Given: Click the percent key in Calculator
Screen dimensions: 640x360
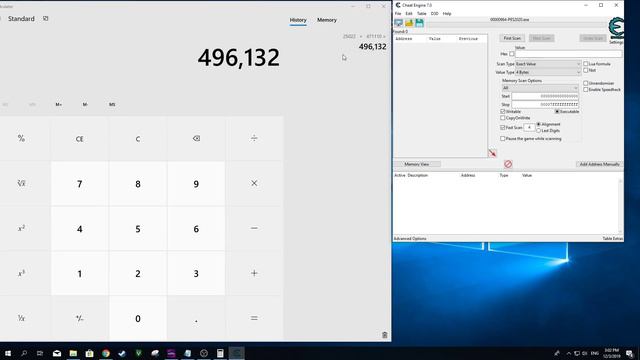Looking at the screenshot, I should [21, 138].
